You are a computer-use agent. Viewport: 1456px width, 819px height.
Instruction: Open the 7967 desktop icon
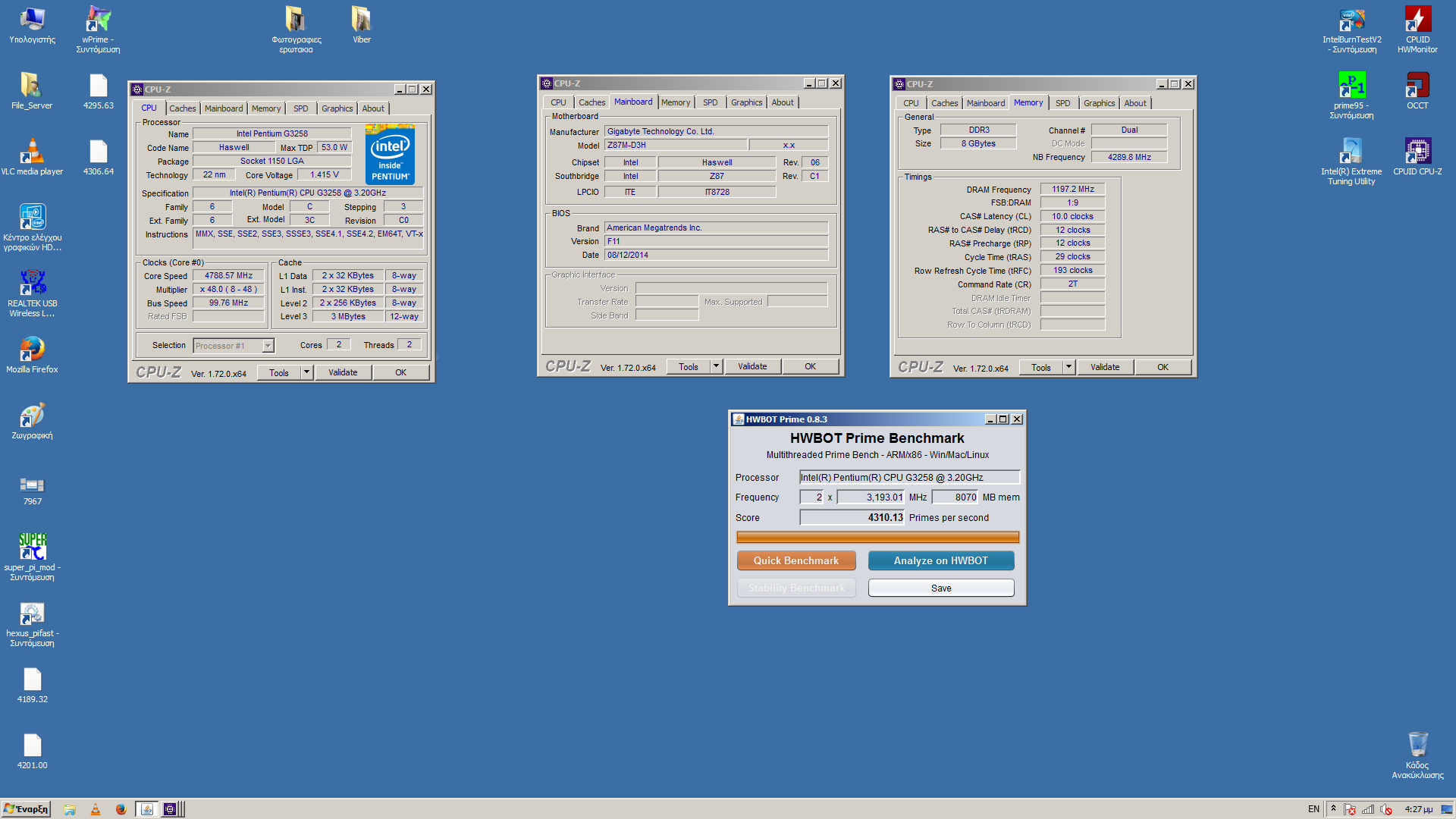[32, 491]
